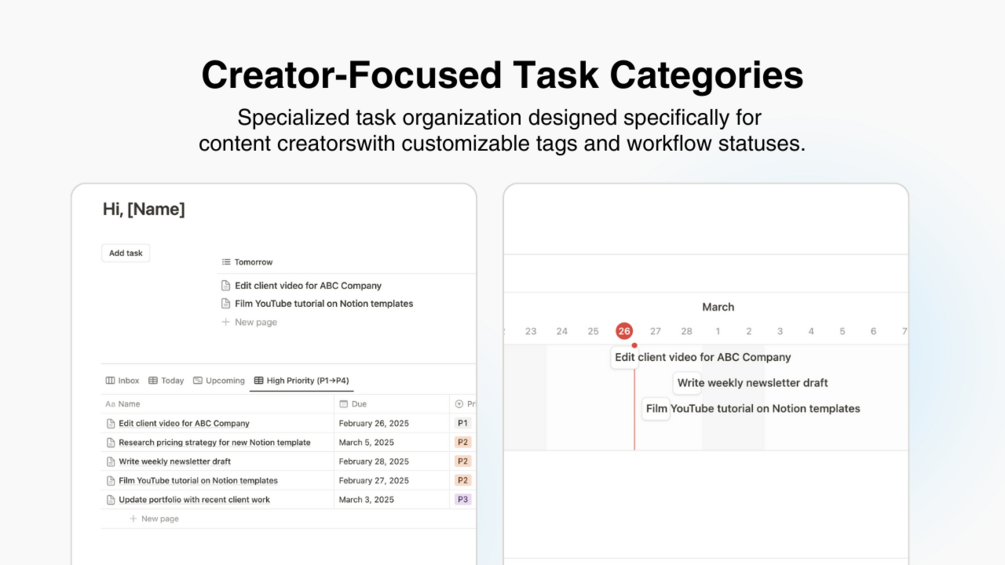This screenshot has width=1005, height=565.
Task: Click New page below the priority table
Action: pos(160,519)
